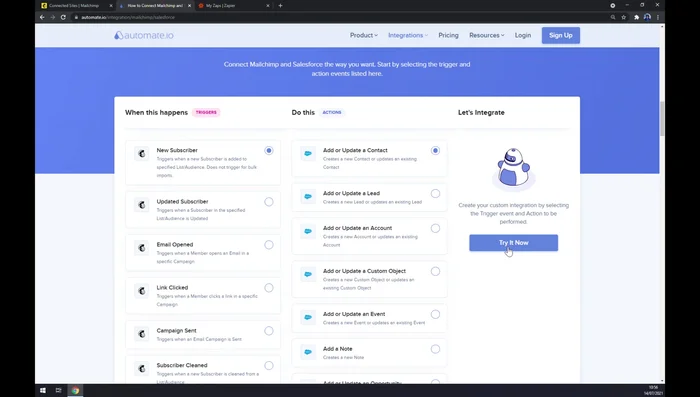
Task: Open the Chrome three-dot menu
Action: pyautogui.click(x=658, y=17)
